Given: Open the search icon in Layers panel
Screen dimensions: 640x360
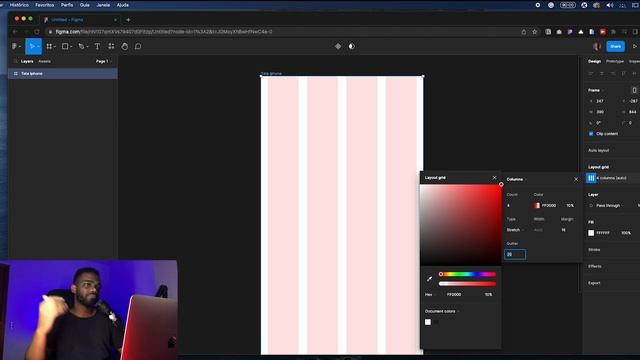Looking at the screenshot, I should click(x=16, y=61).
